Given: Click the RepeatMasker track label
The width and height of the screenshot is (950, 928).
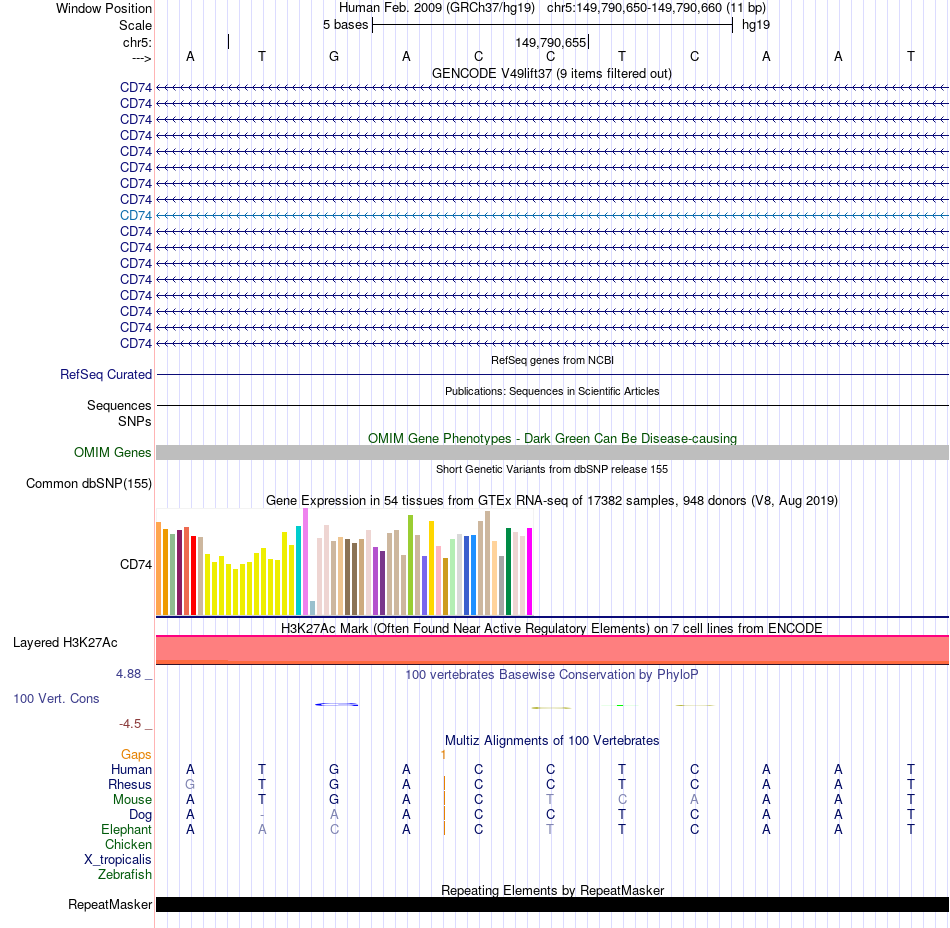Looking at the screenshot, I should point(110,904).
